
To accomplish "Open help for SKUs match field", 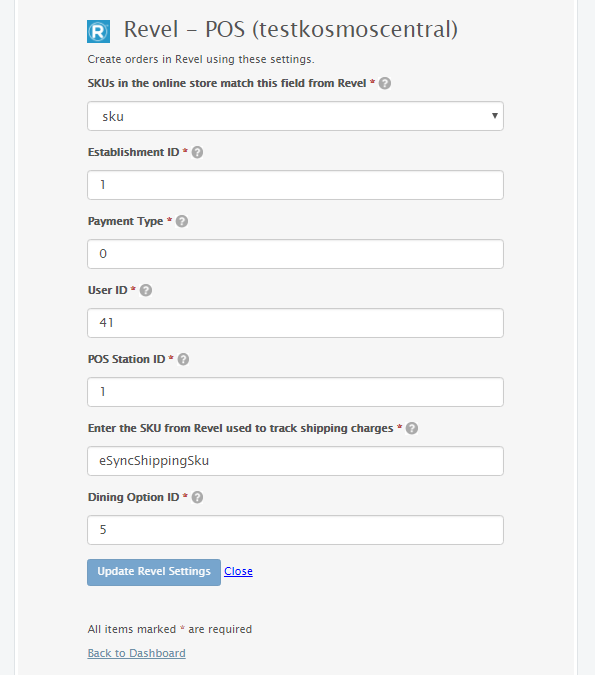I will 385,83.
